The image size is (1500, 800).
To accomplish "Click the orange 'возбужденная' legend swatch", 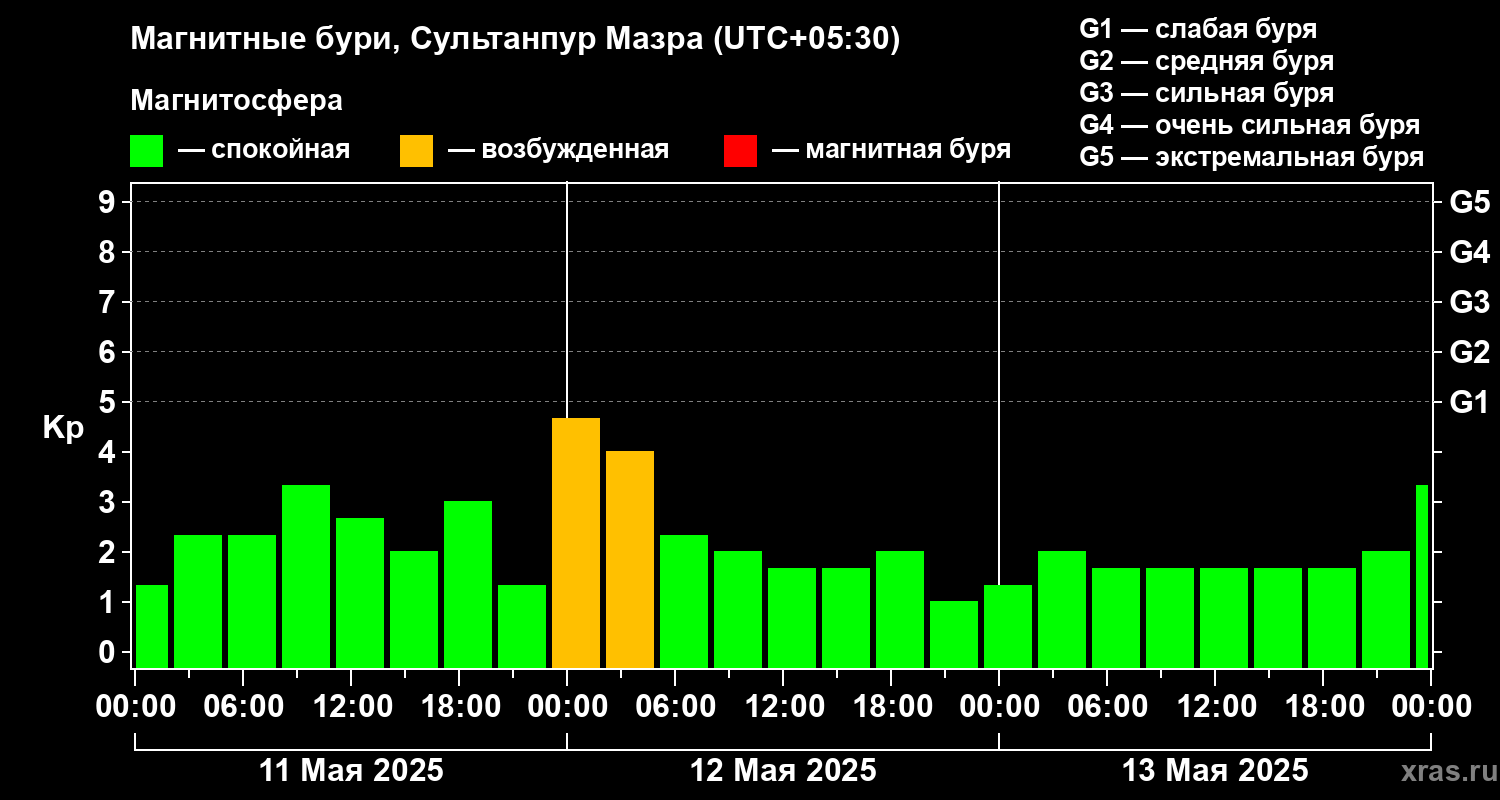I will [x=416, y=151].
